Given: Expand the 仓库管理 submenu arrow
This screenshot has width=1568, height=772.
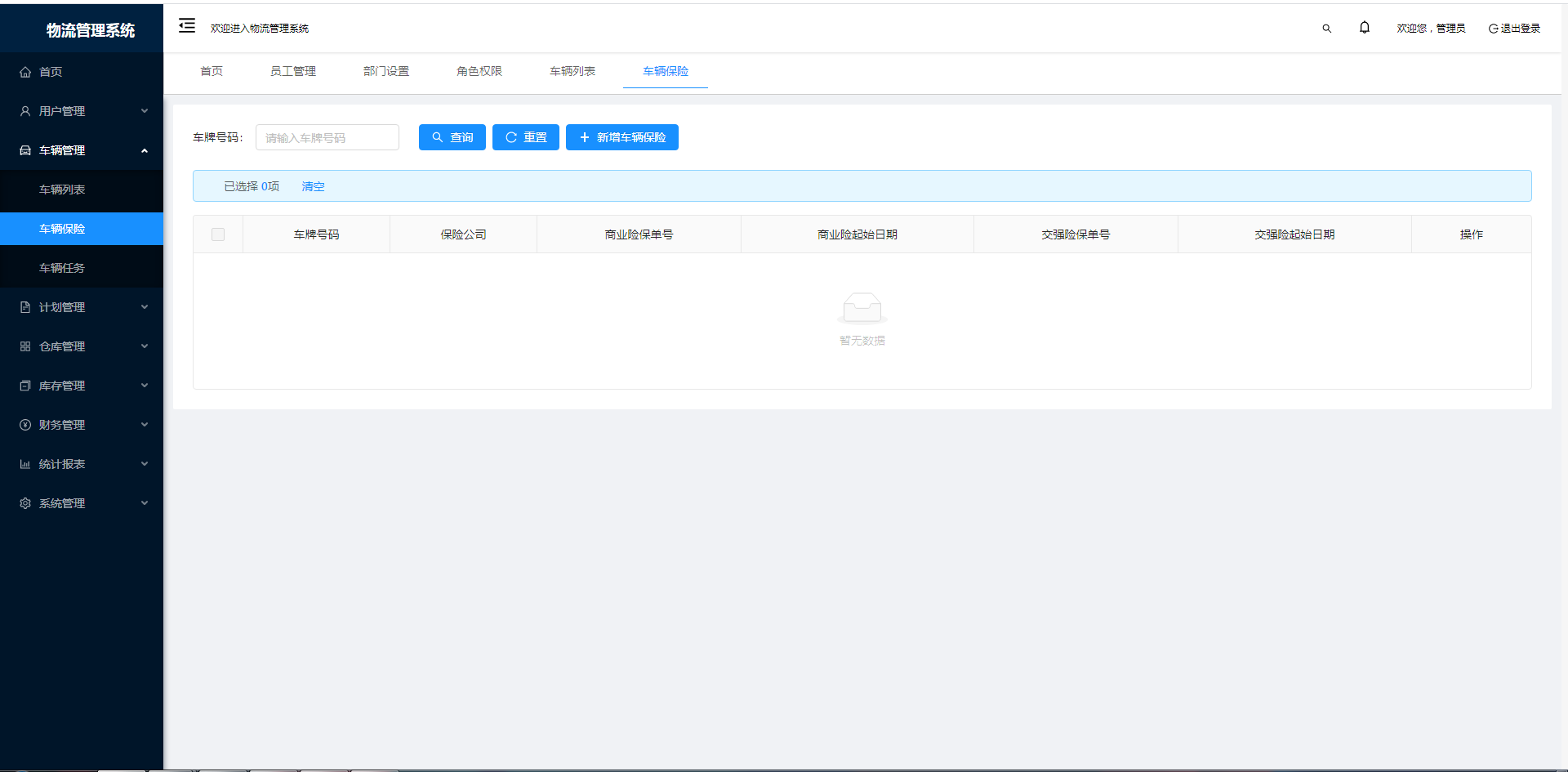Looking at the screenshot, I should pos(145,346).
